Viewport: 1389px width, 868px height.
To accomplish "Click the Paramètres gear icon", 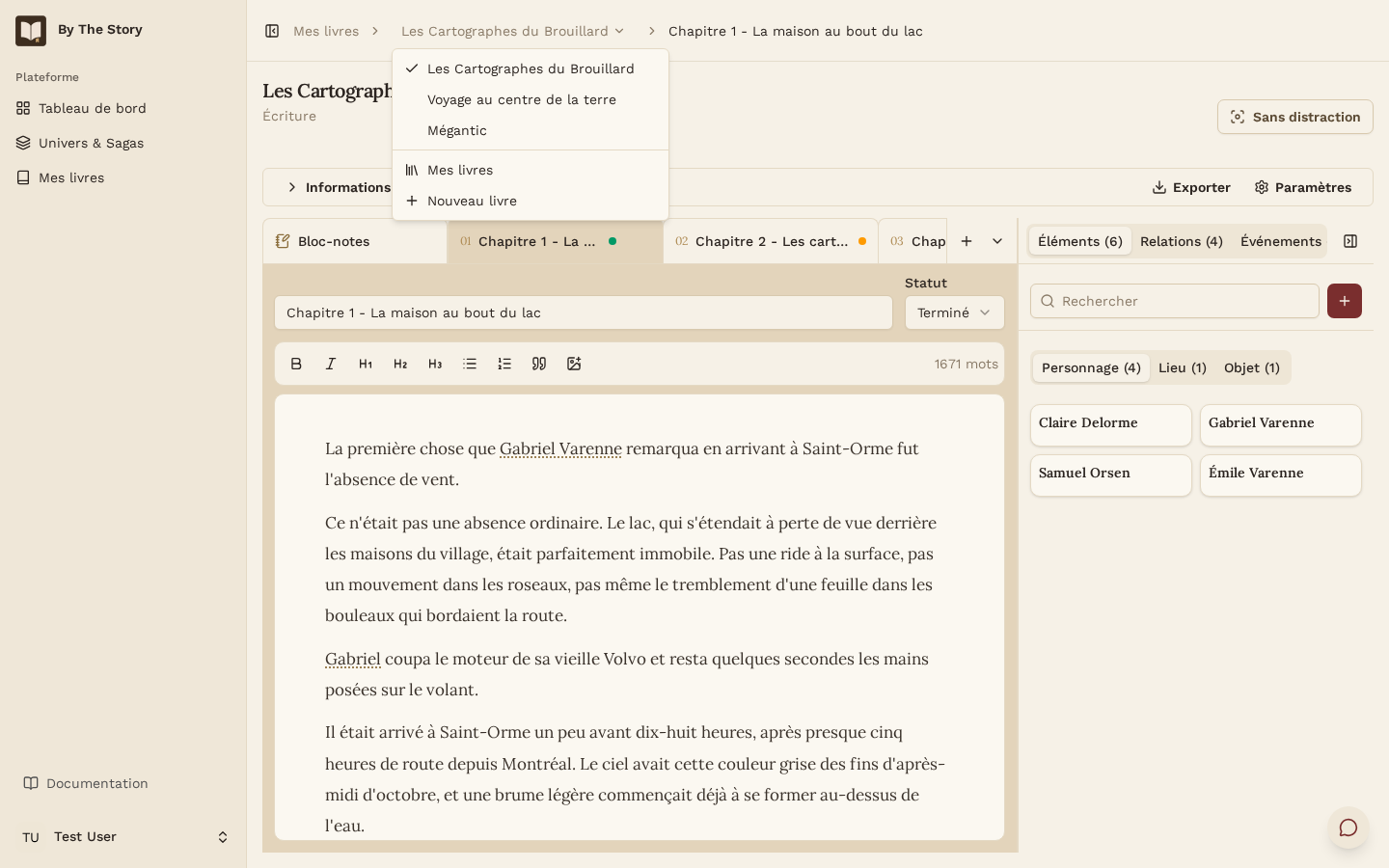I will click(x=1262, y=187).
